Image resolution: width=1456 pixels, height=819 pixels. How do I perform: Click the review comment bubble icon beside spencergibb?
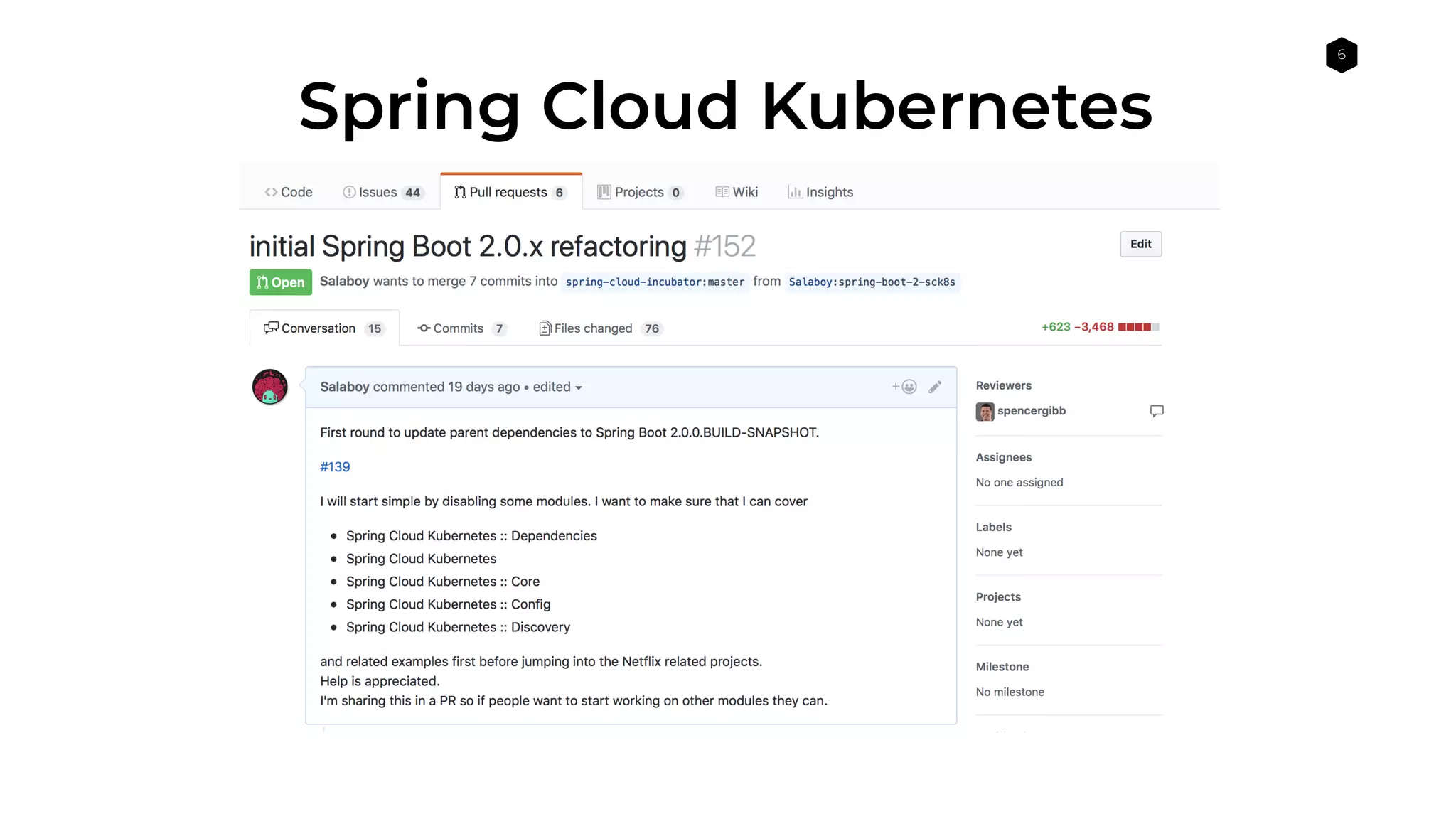1157,411
